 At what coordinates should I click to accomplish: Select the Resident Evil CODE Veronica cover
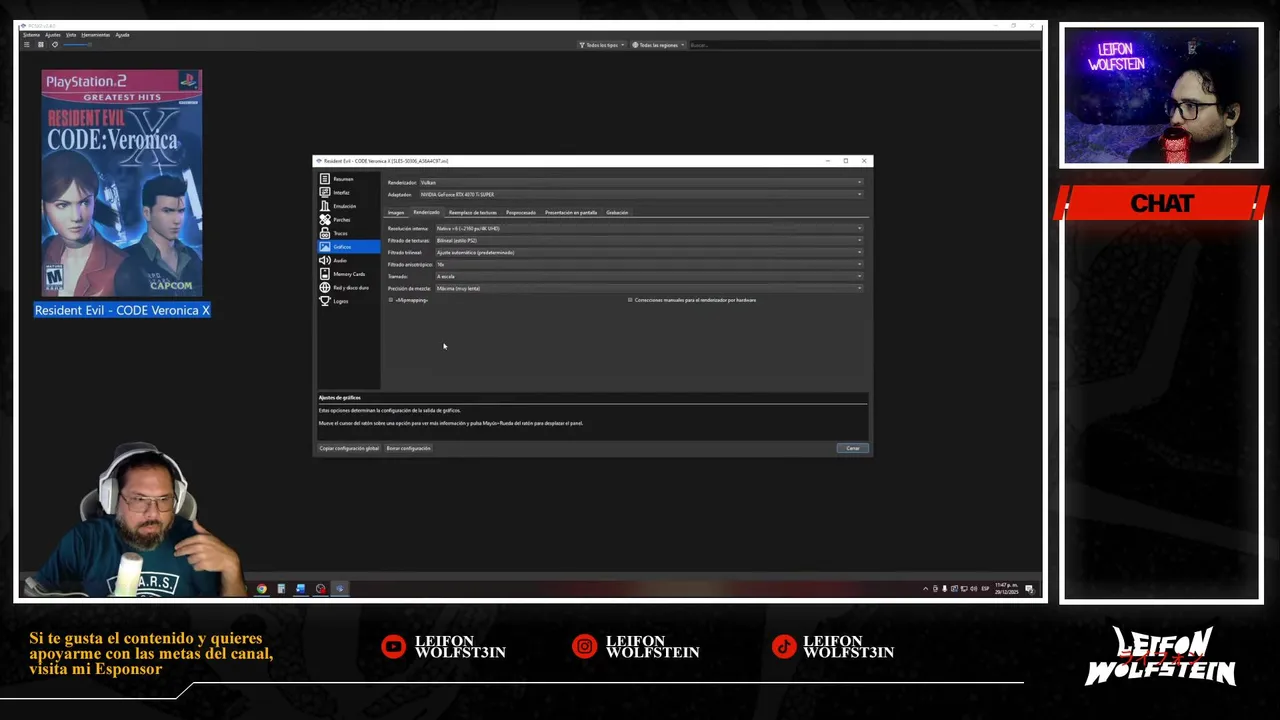122,183
